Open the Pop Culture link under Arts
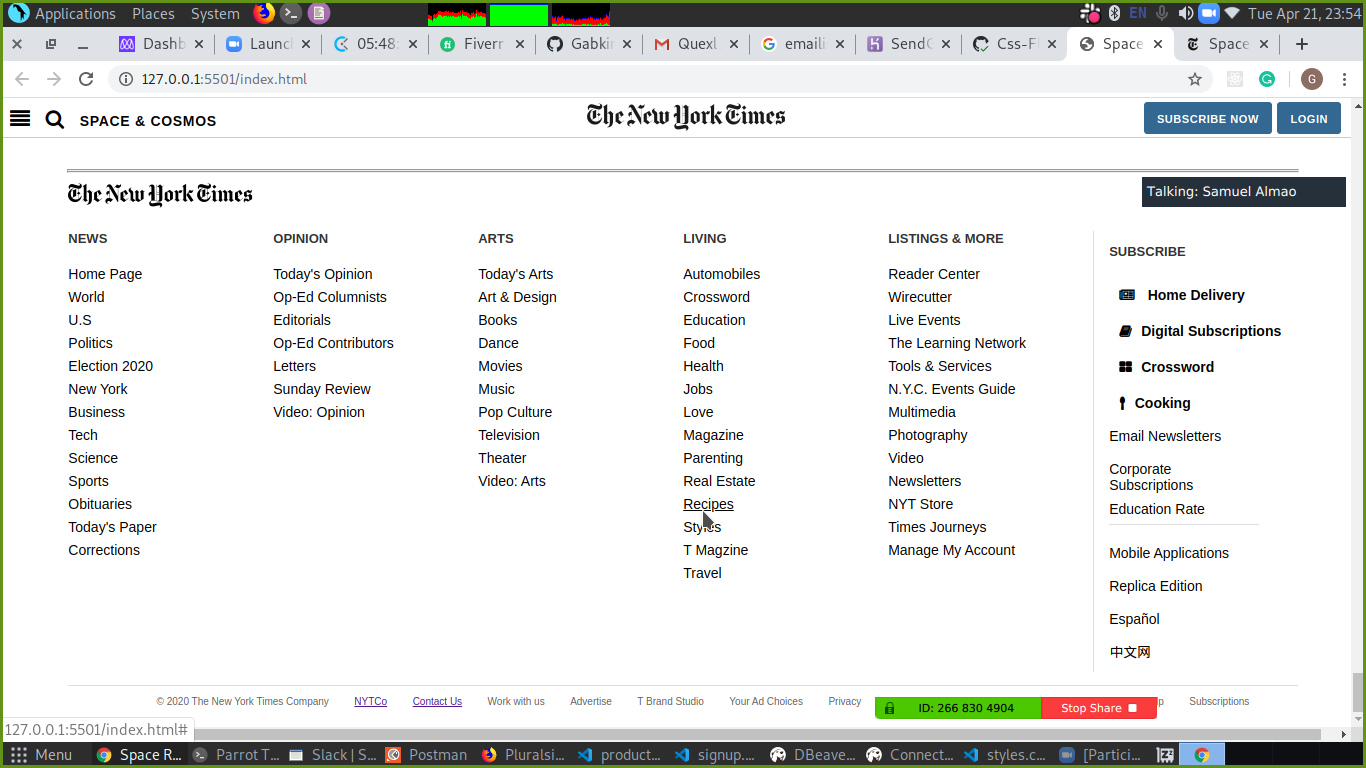Image resolution: width=1366 pixels, height=768 pixels. [515, 412]
